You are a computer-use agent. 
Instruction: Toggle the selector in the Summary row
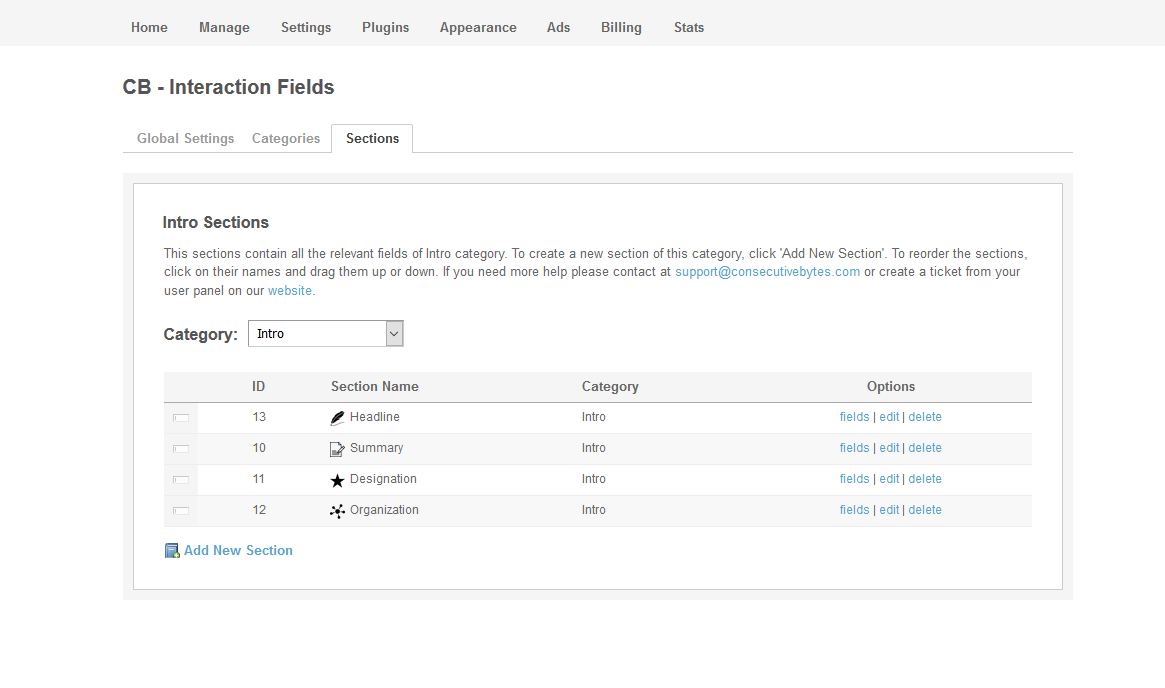tap(180, 449)
